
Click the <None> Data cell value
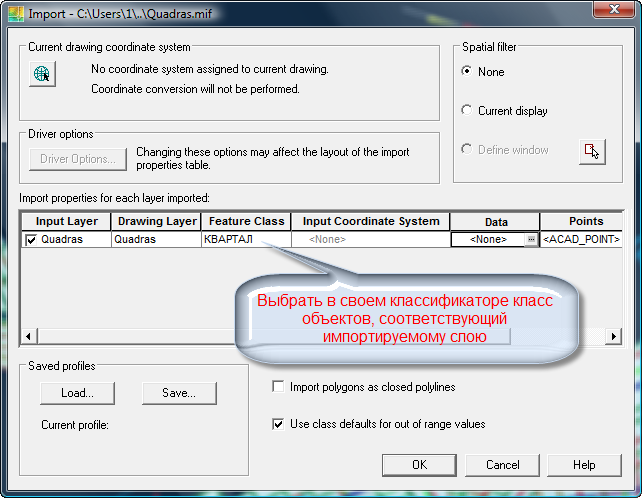[x=488, y=239]
